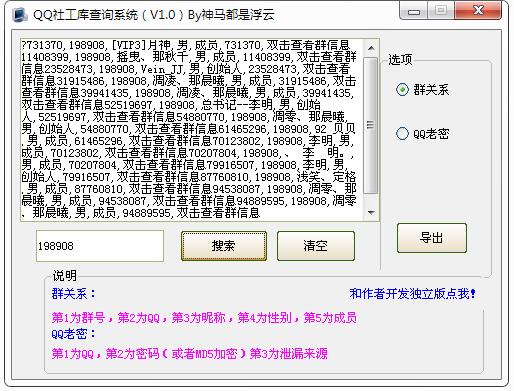Click the pink 第1为群号 description line
The width and height of the screenshot is (514, 391).
(204, 317)
